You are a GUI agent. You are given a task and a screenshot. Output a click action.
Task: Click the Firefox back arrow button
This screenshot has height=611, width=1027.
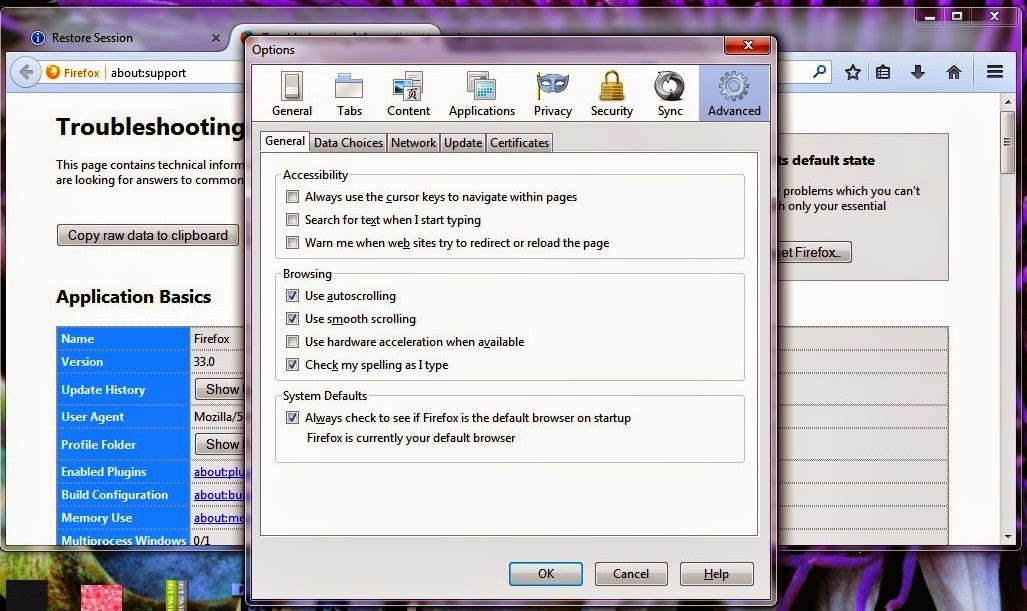pyautogui.click(x=26, y=72)
